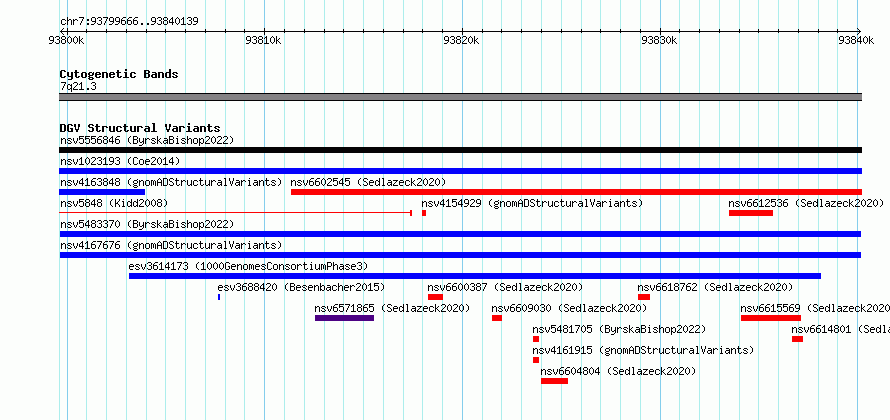Screen dimensions: 890x420
Task: Click the 93820k ruler label
Action: point(461,40)
